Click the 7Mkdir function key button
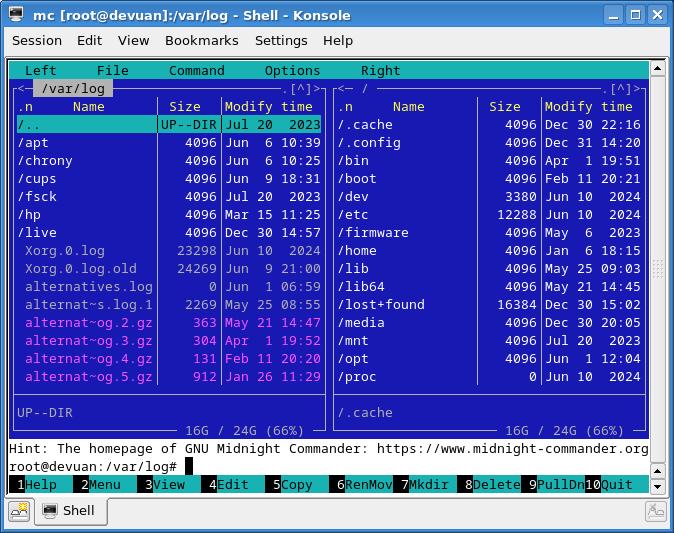 [x=425, y=484]
